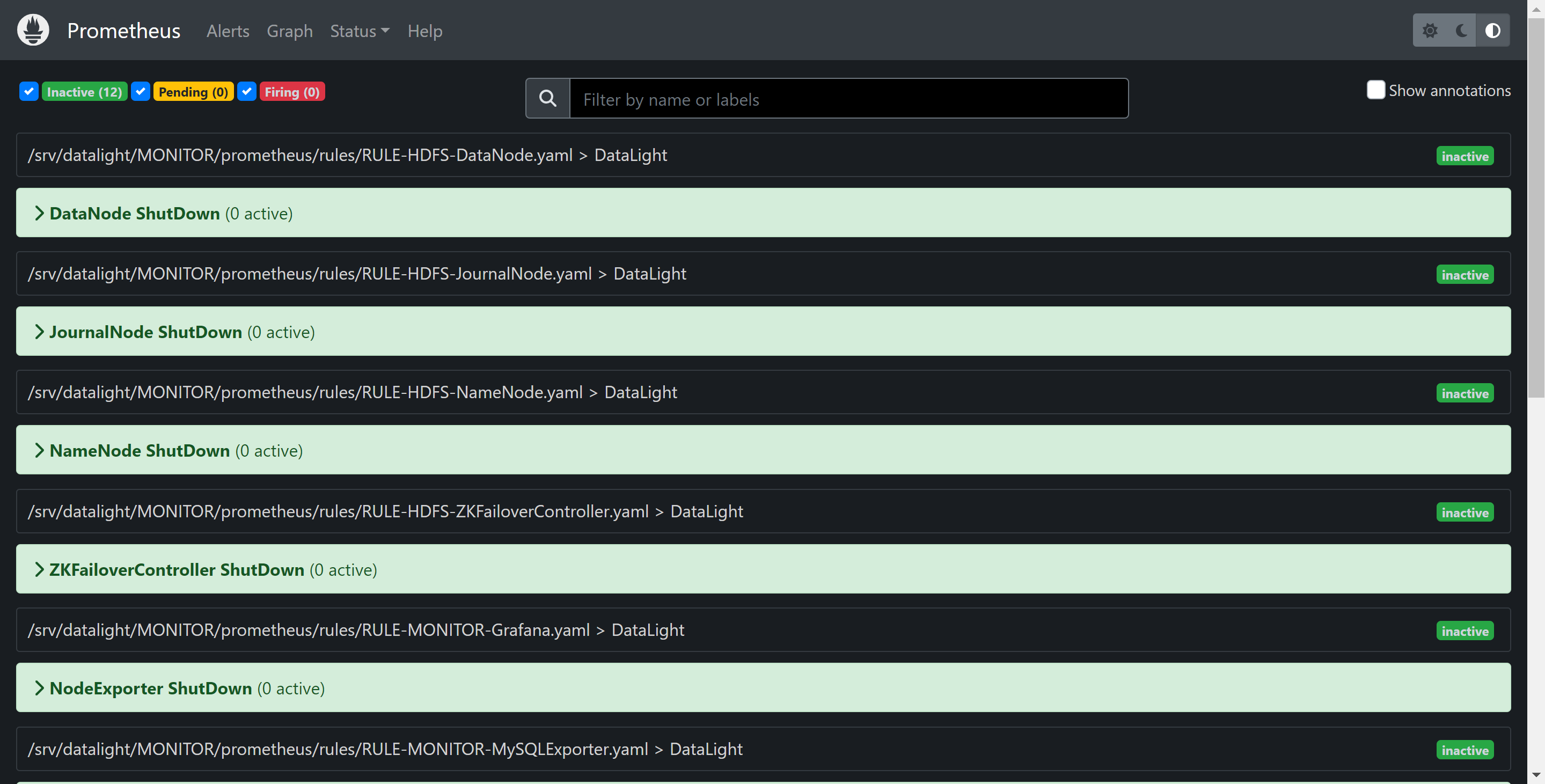Expand the JournalNode ShutDown alert rule
Viewport: 1545px width, 784px height.
click(x=145, y=331)
